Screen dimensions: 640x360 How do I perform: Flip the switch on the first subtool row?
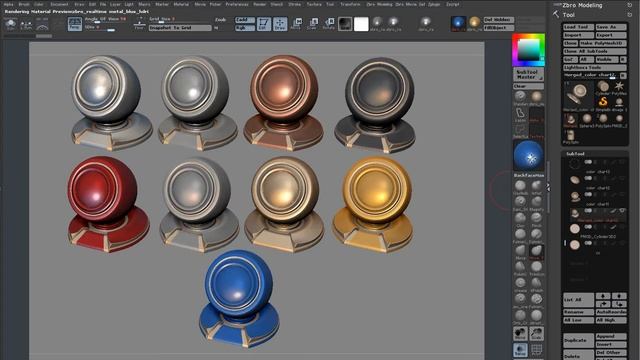588,162
